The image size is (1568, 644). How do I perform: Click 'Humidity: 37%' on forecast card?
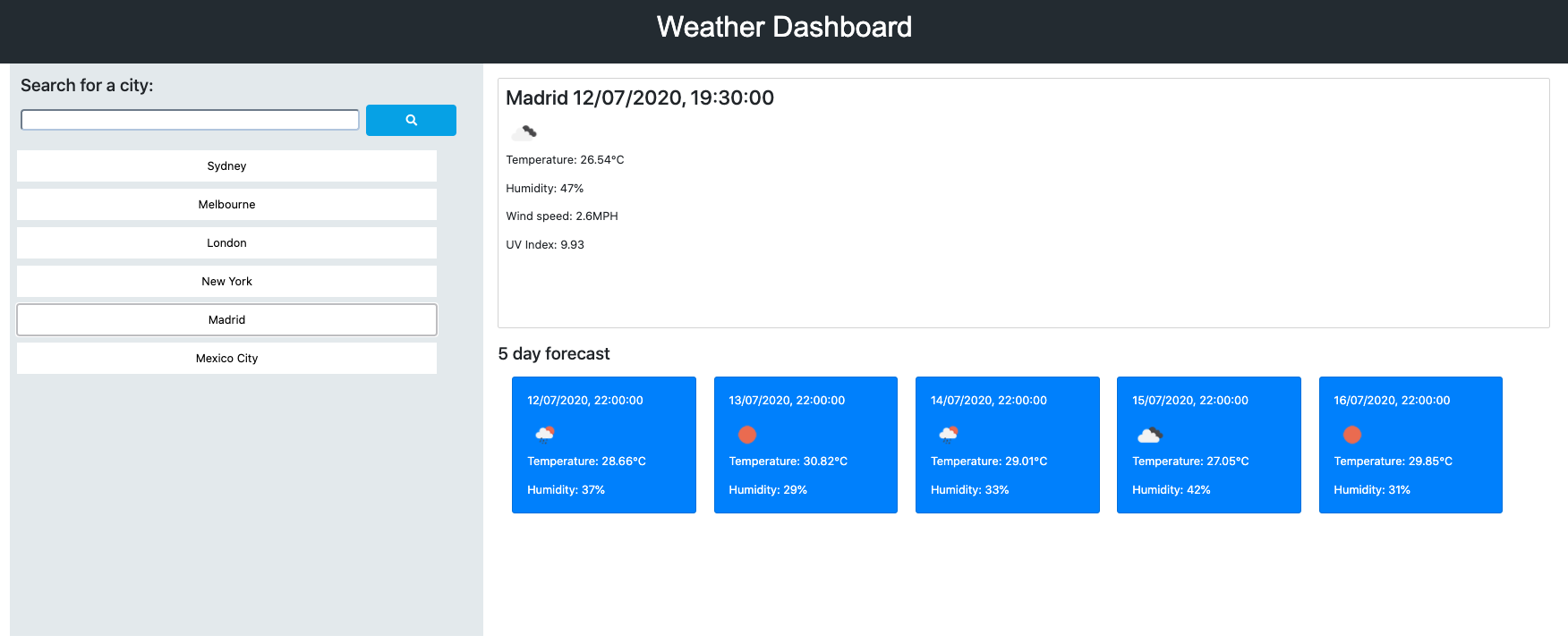[x=566, y=490]
